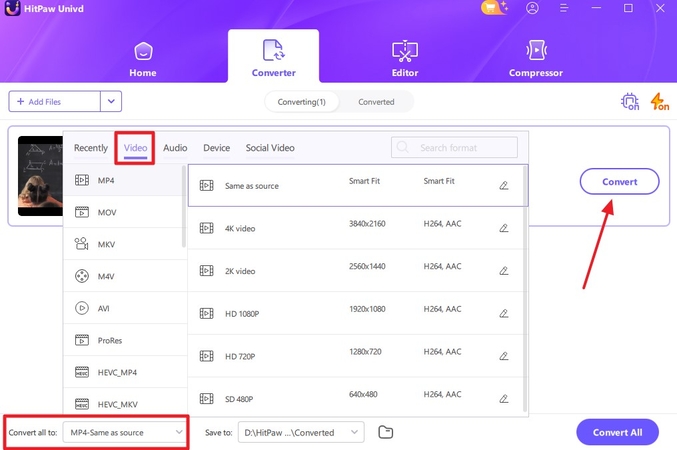Viewport: 677px width, 450px height.
Task: Click the search magnifier icon
Action: tap(402, 147)
